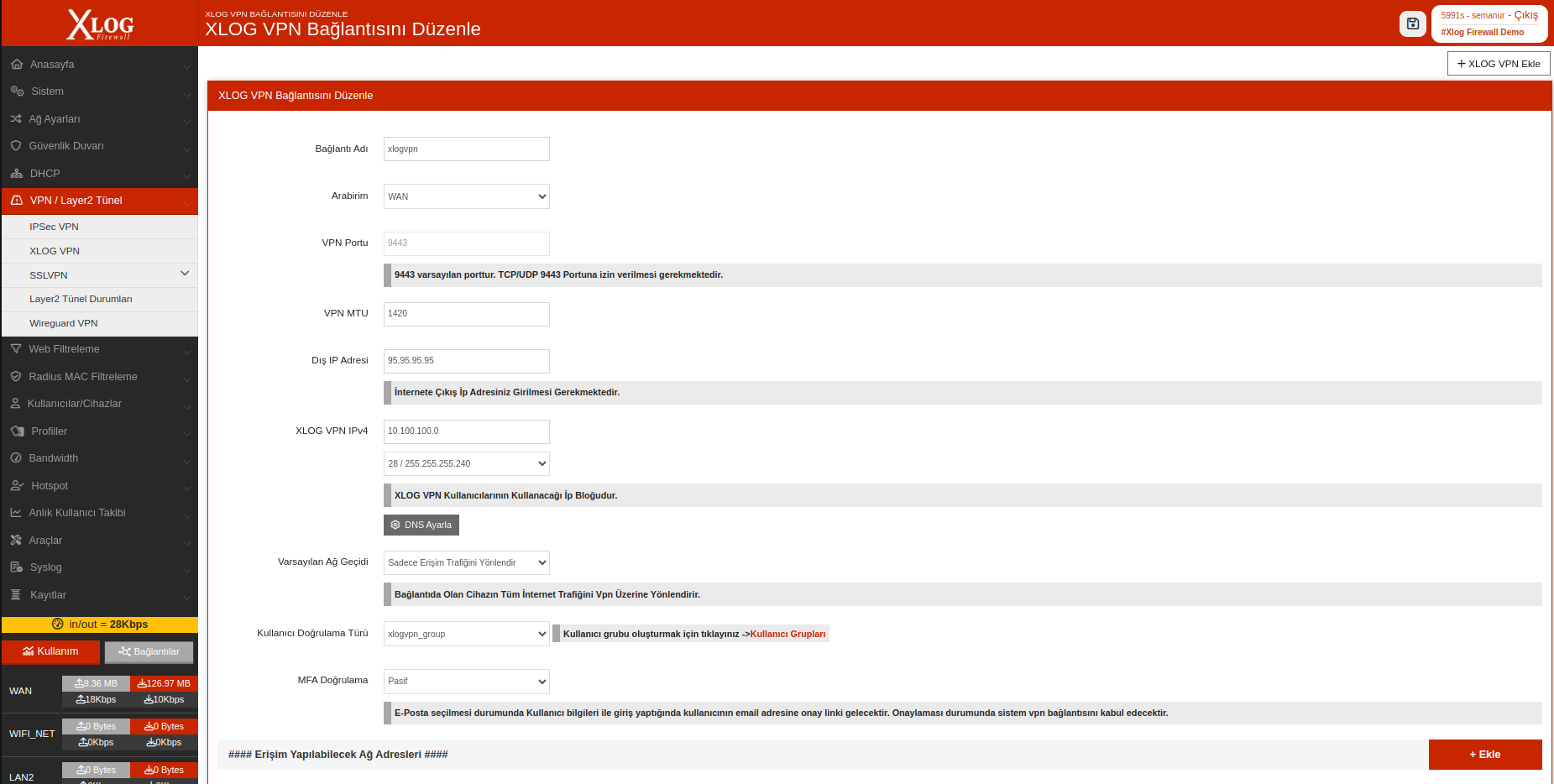Click the in/out = 28Kbps status bar

(x=100, y=625)
